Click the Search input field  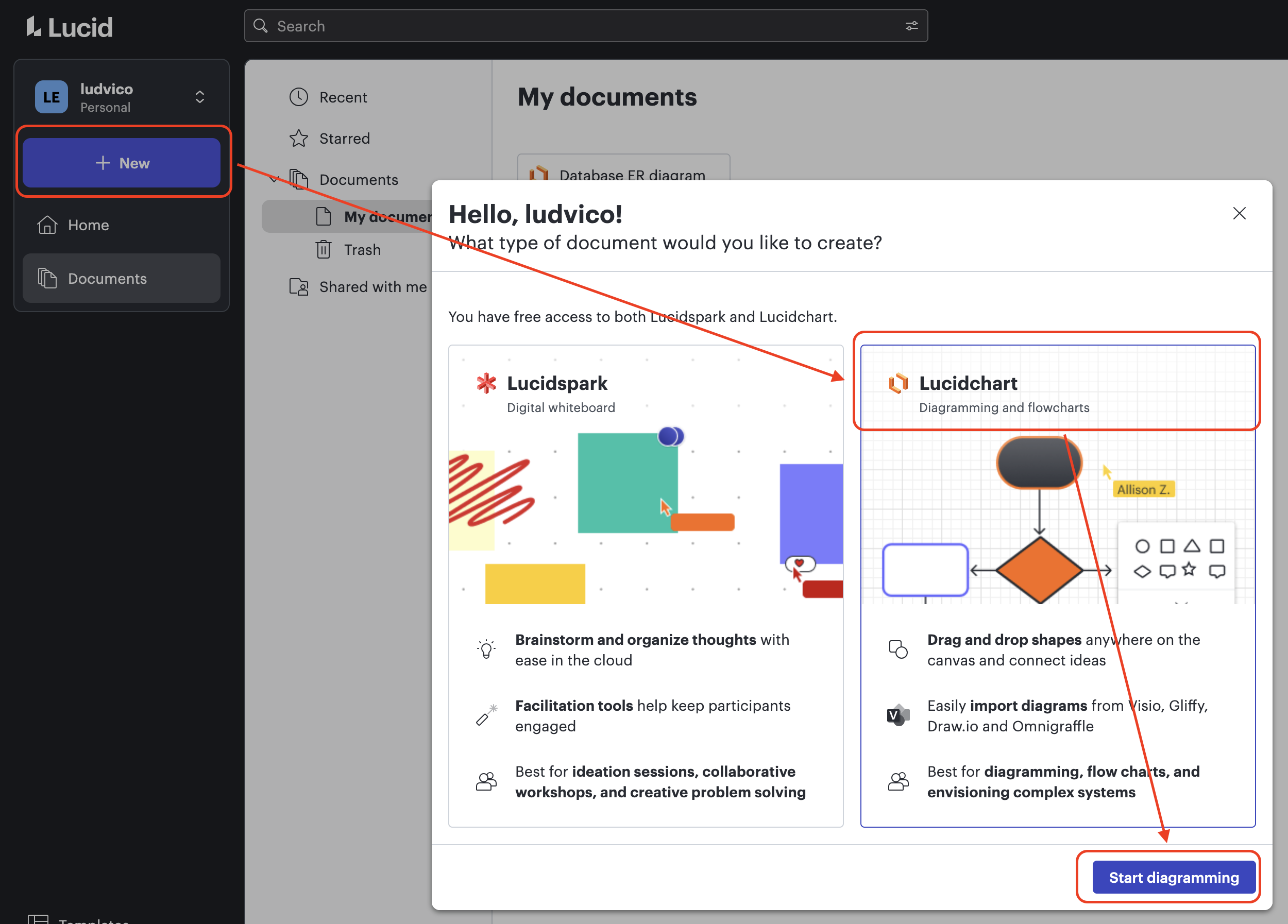[586, 26]
